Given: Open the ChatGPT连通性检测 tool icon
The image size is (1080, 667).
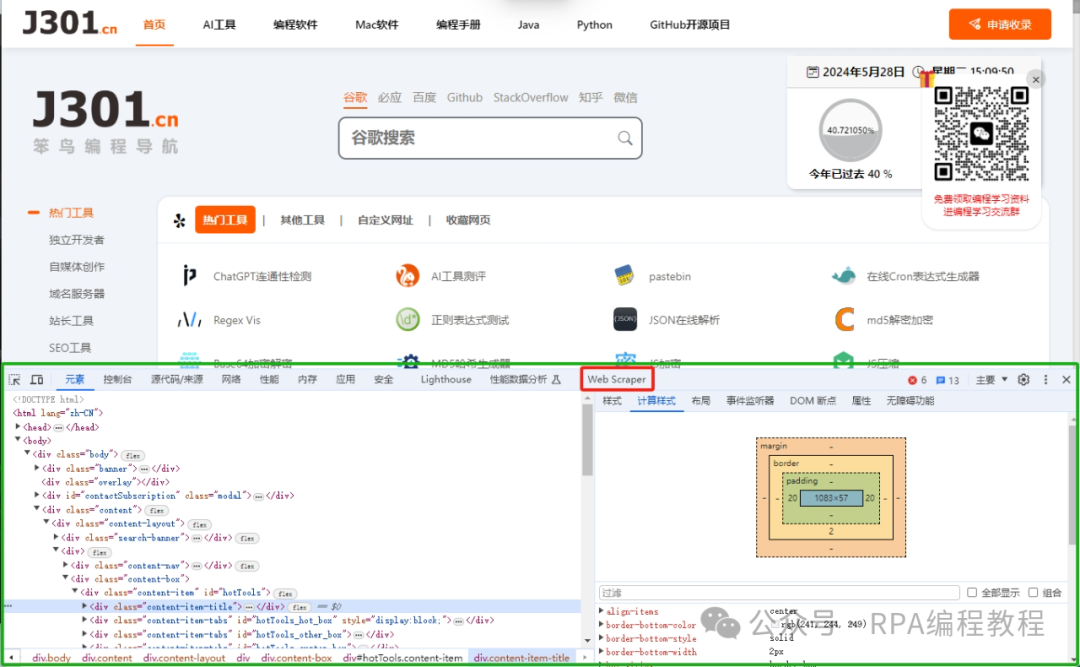Looking at the screenshot, I should tap(189, 276).
